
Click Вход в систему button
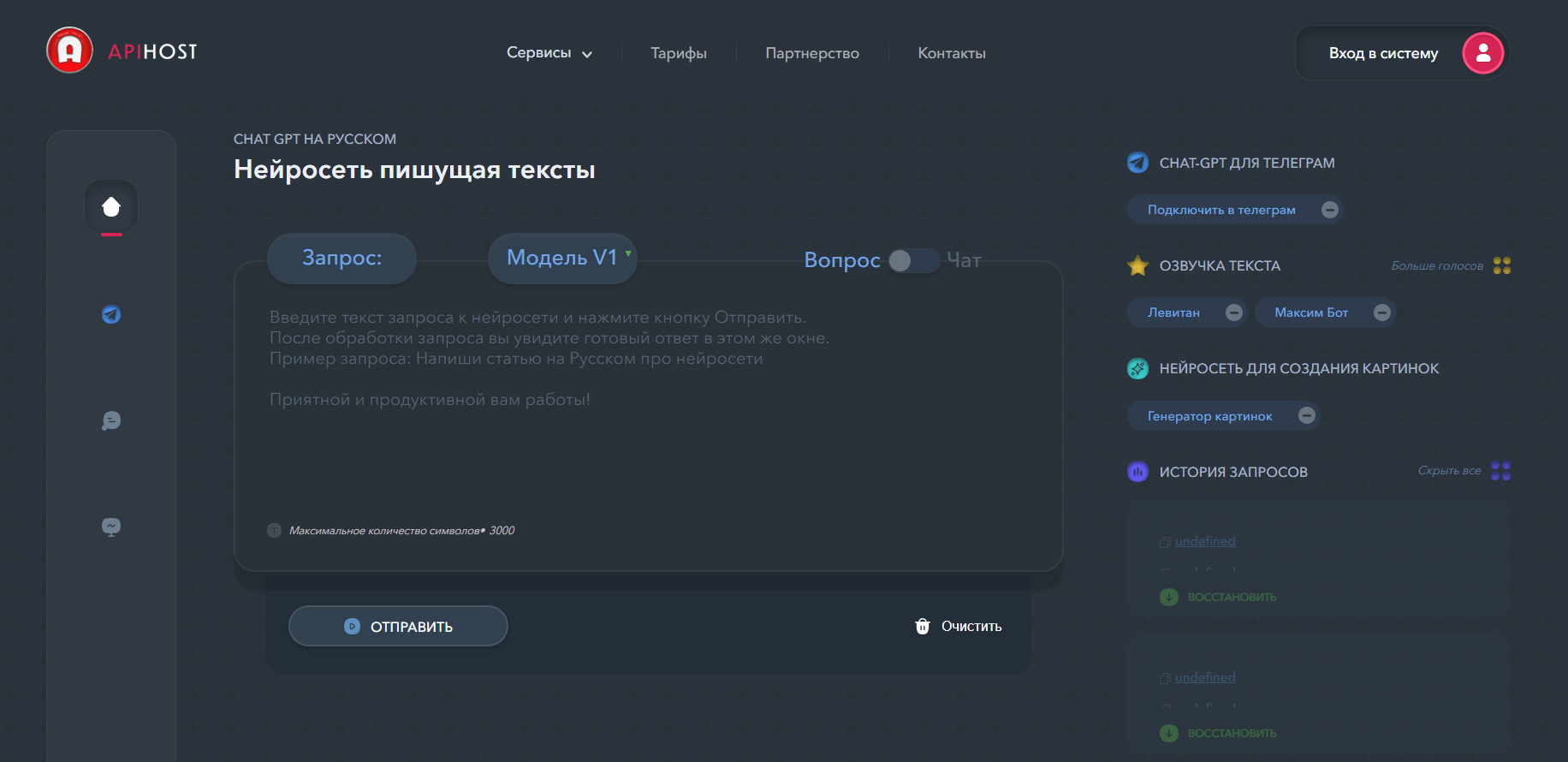[x=1402, y=53]
